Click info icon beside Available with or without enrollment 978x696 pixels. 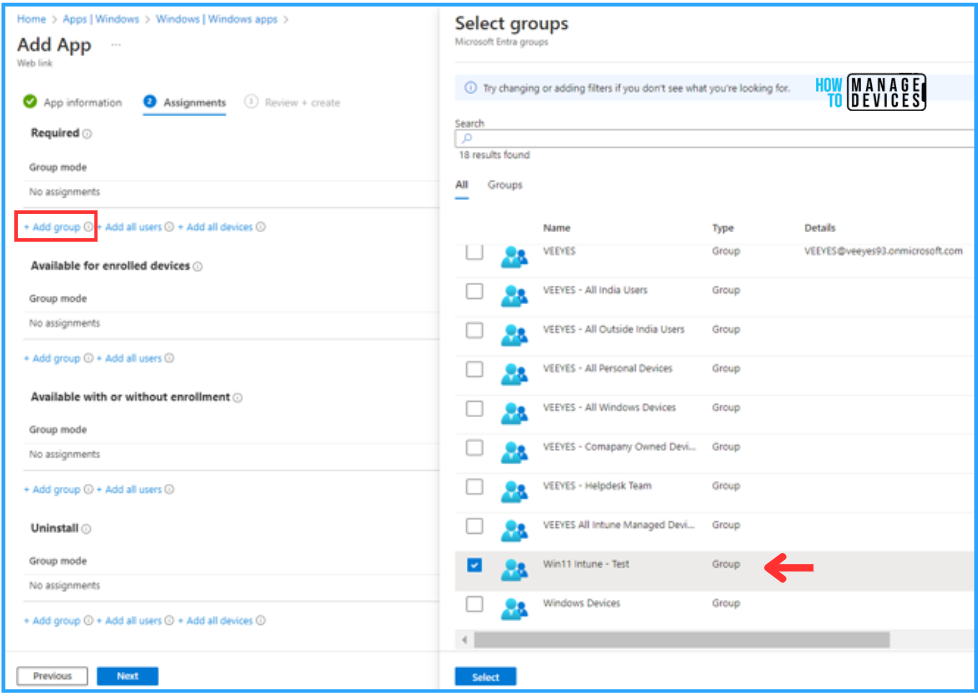tap(238, 398)
